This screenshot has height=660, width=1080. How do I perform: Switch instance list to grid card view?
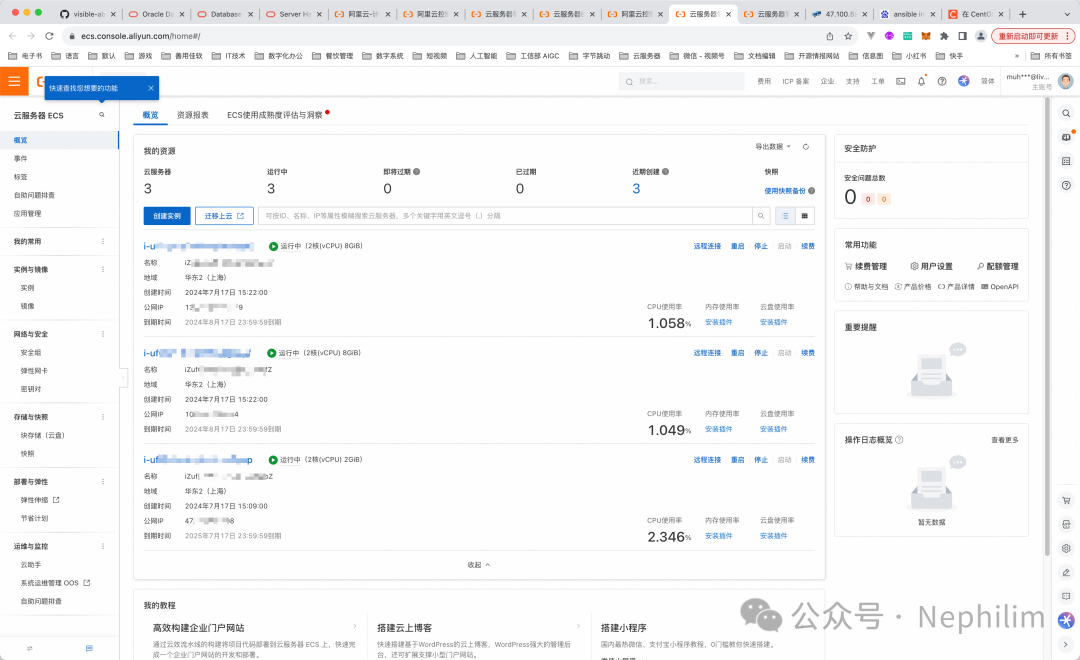coord(804,216)
